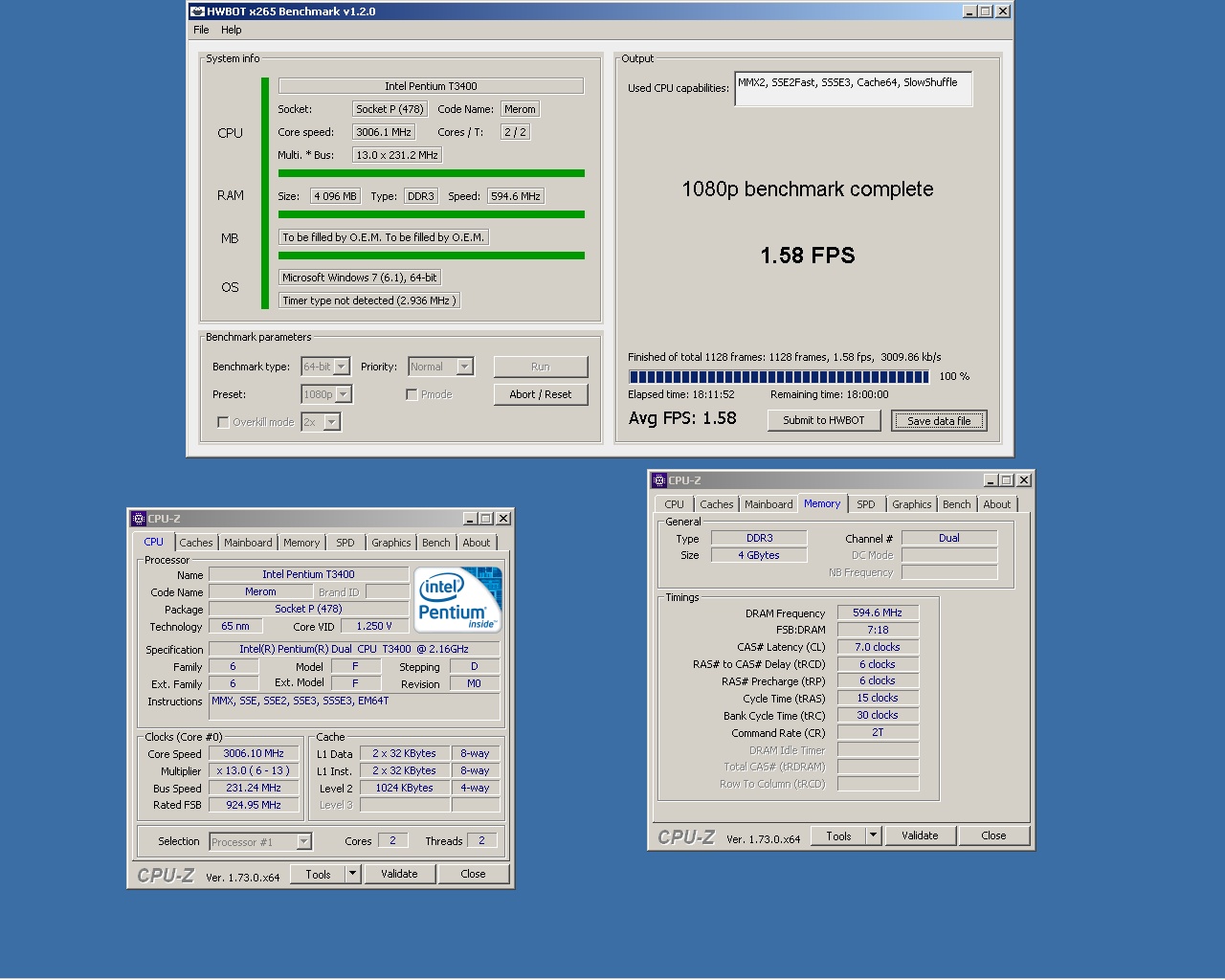Open About tab in left CPU-Z

pos(477,543)
